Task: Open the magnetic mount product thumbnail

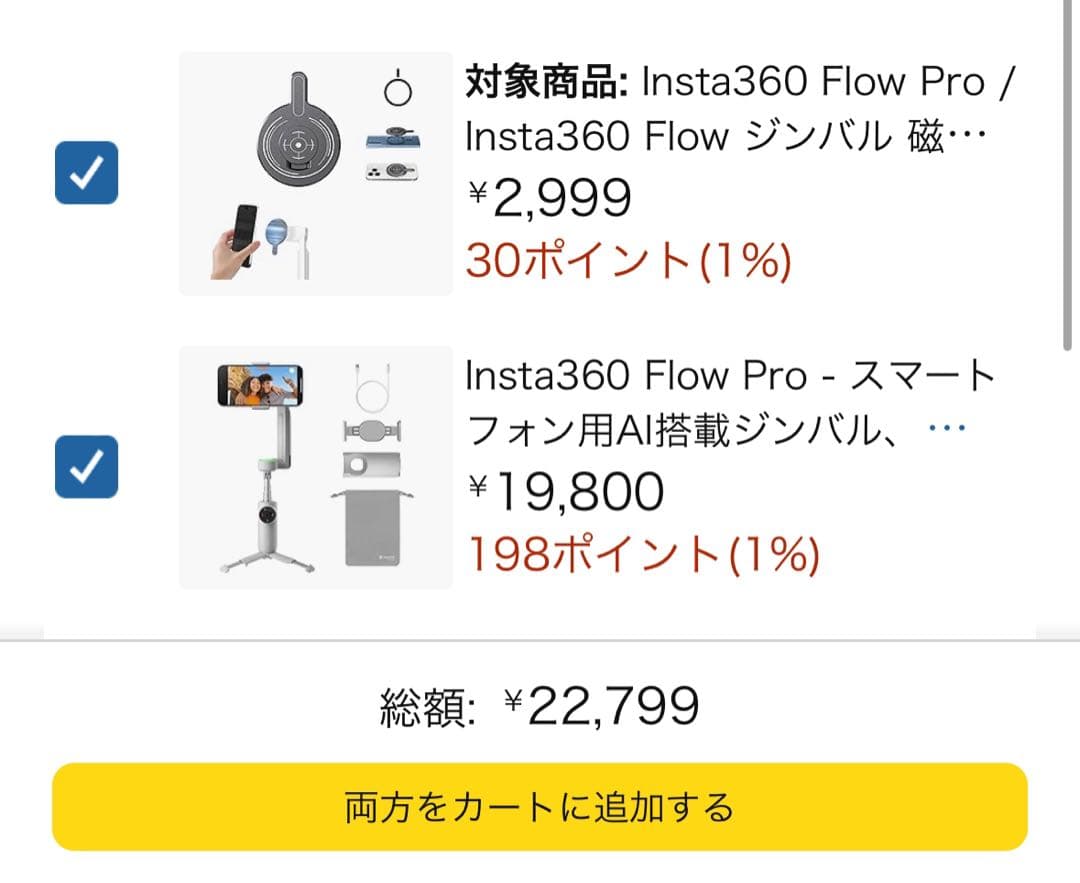Action: pyautogui.click(x=315, y=171)
